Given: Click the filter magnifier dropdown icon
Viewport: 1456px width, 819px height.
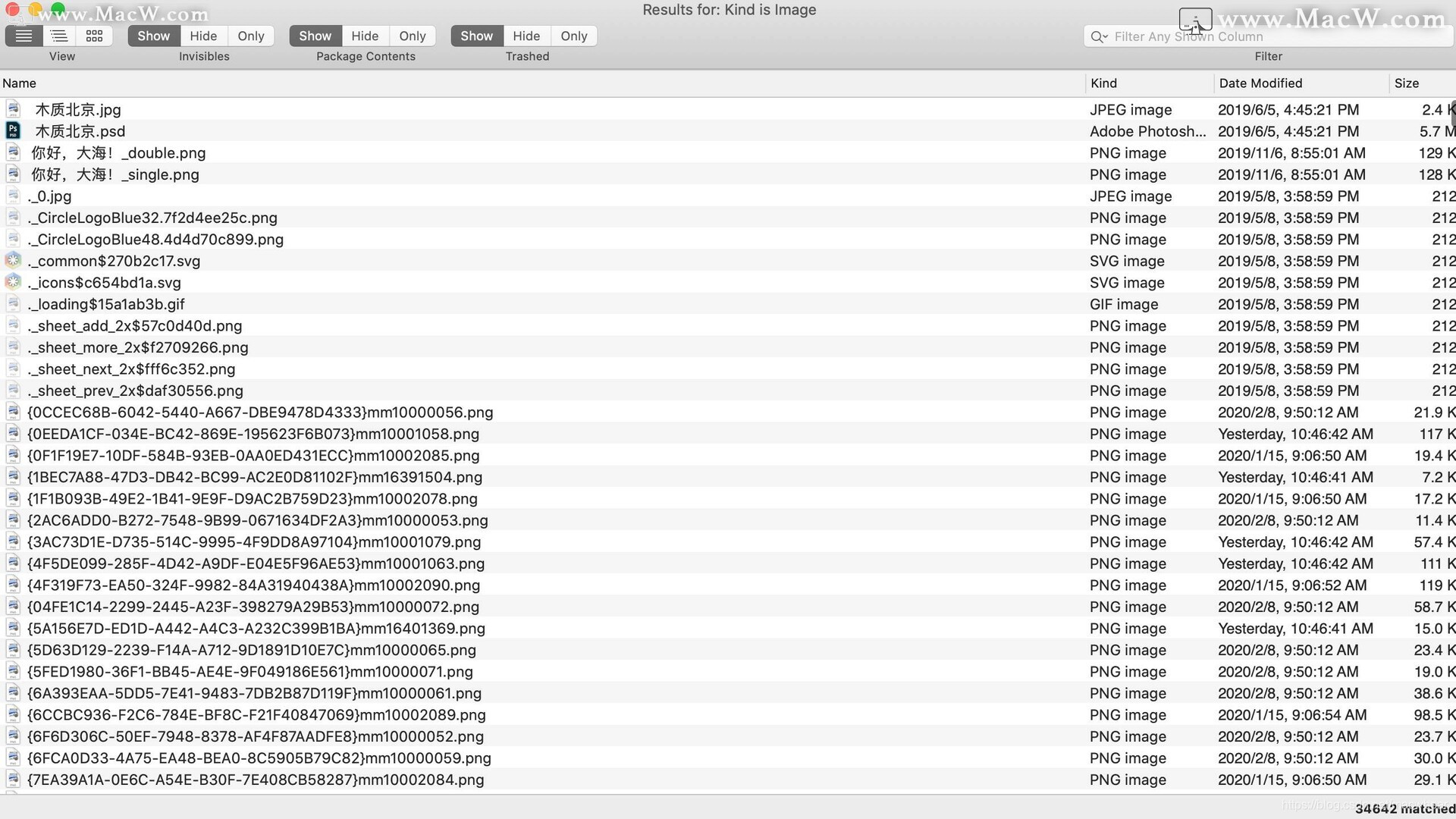Looking at the screenshot, I should click(1099, 36).
